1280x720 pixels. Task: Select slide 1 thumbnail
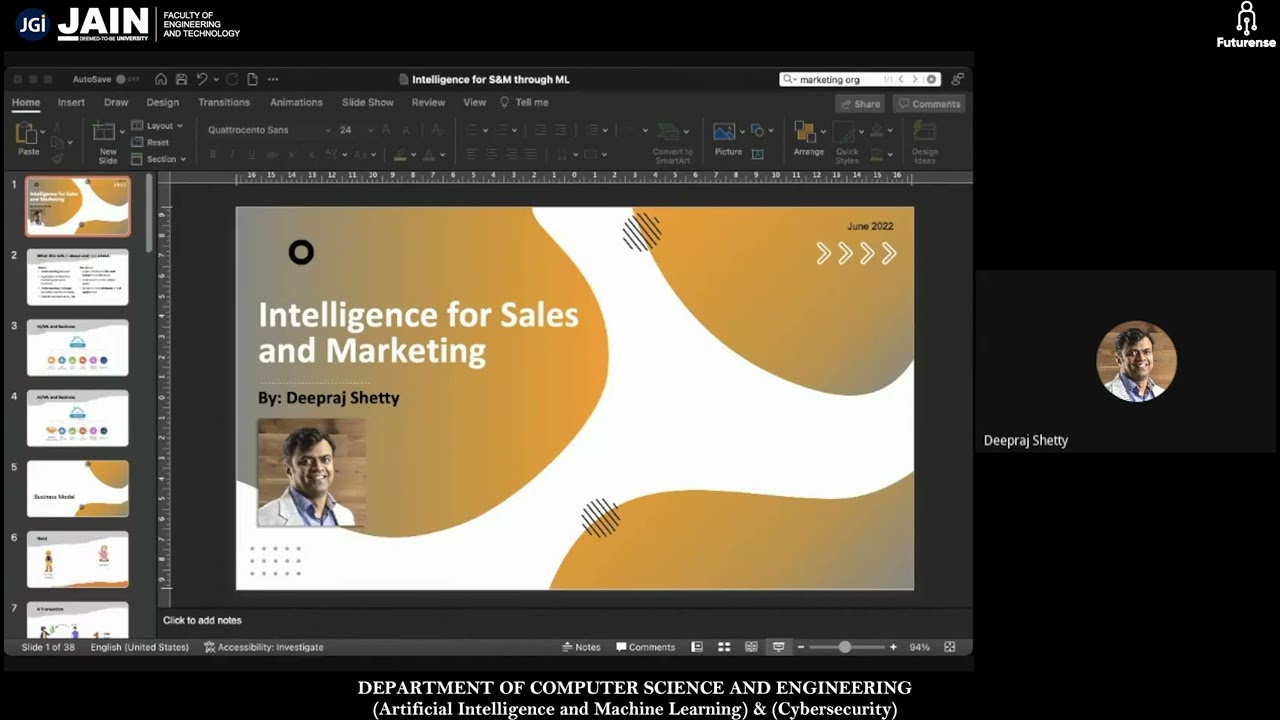pos(78,206)
